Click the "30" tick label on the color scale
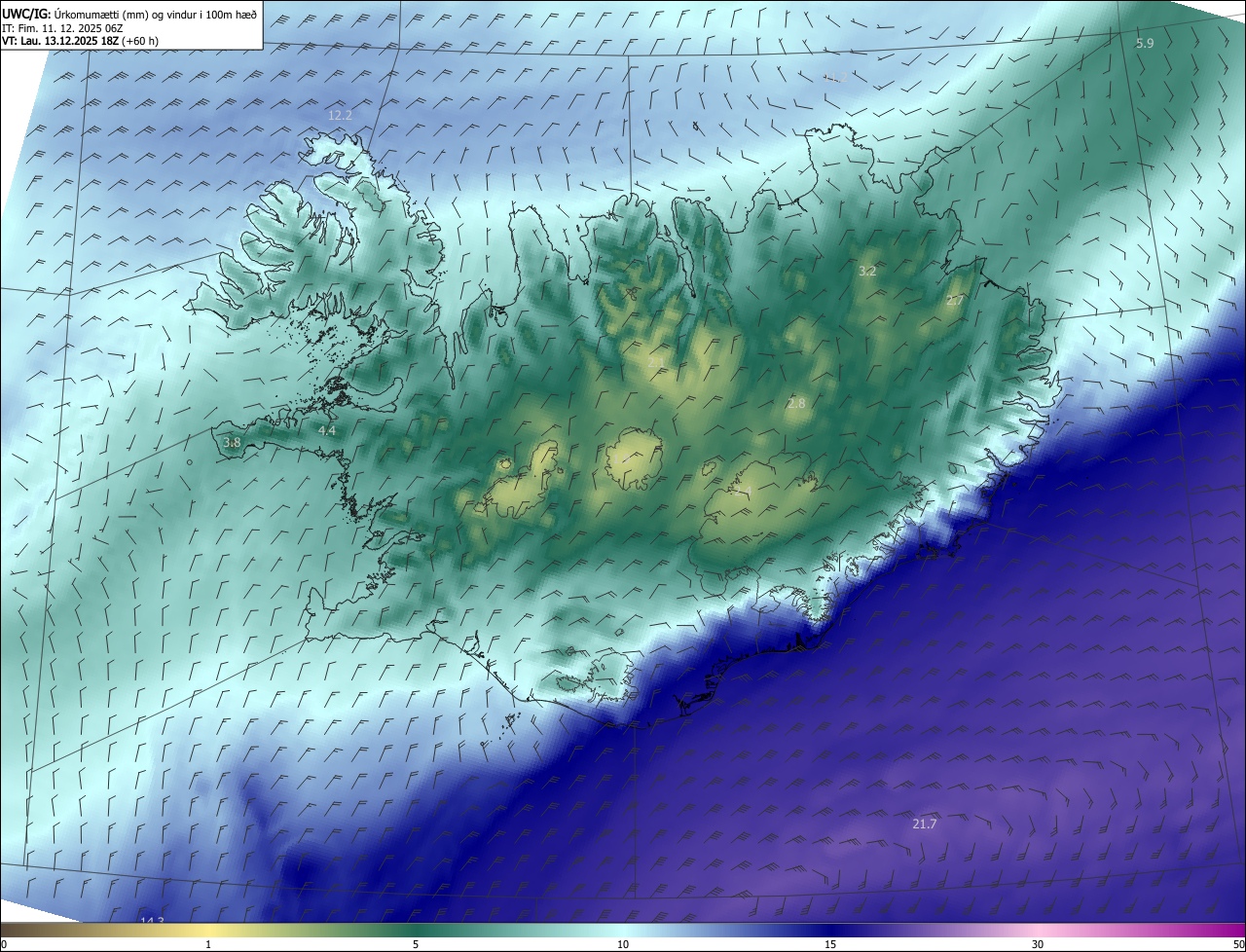Viewport: 1246px width, 952px height. (x=1038, y=944)
